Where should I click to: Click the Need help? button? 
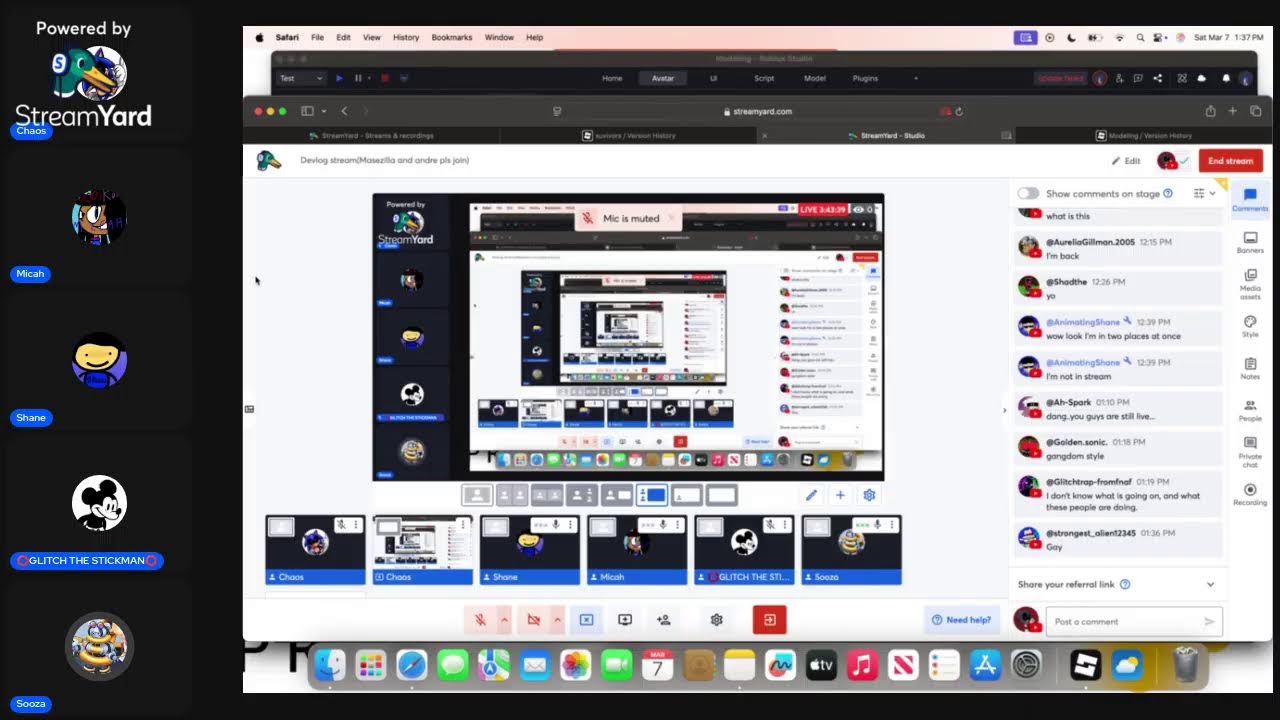[961, 620]
